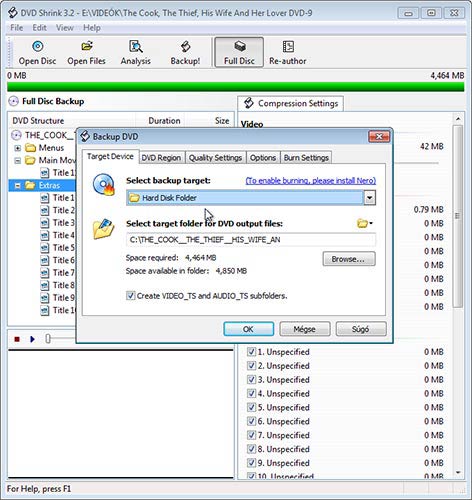Open the Burn Settings tab

tap(306, 158)
